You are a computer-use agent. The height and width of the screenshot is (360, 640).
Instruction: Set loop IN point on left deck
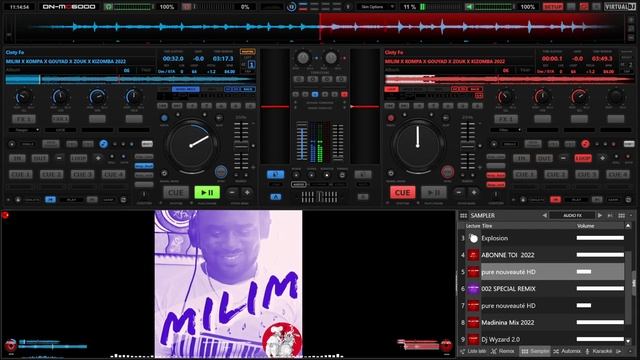click(17, 158)
